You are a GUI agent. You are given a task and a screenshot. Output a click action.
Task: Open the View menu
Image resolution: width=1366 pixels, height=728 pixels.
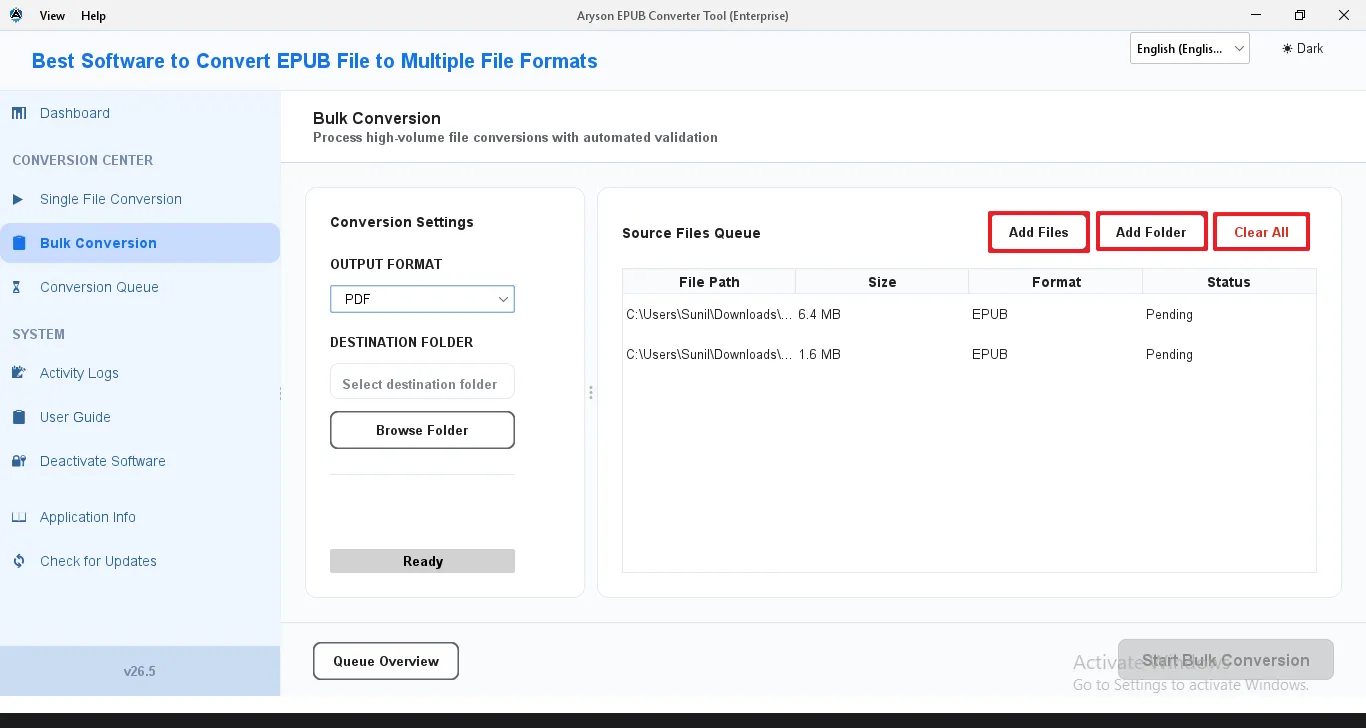(52, 16)
